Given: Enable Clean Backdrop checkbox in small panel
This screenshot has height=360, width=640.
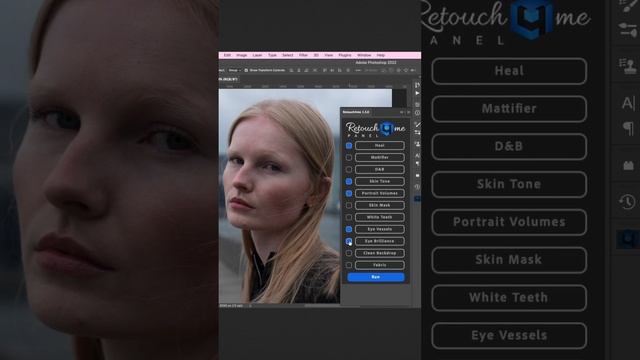Looking at the screenshot, I should pos(349,253).
